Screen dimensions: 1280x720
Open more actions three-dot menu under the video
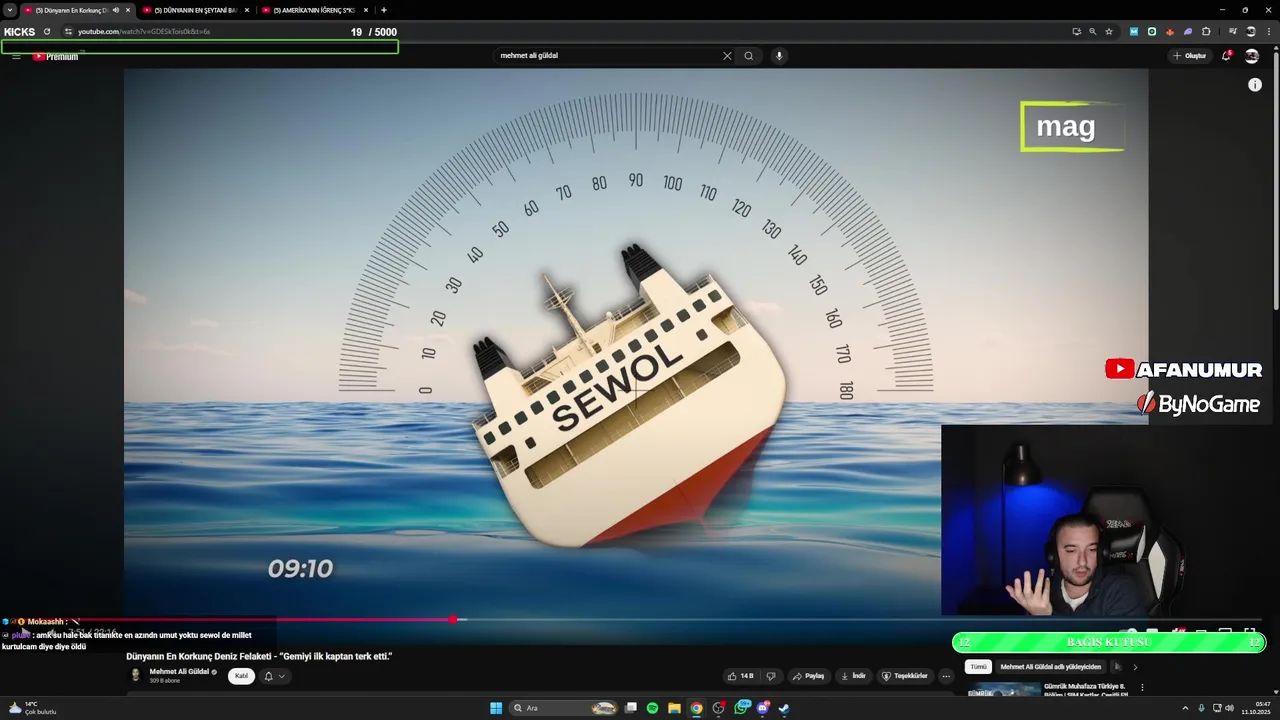(946, 676)
